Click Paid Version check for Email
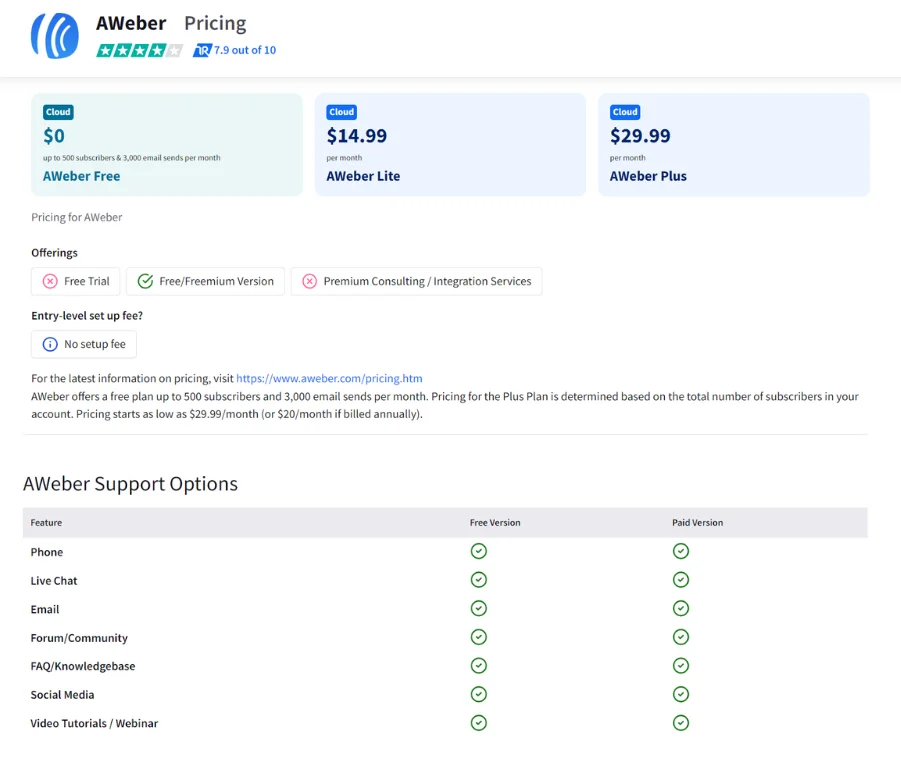901x768 pixels. click(x=681, y=608)
